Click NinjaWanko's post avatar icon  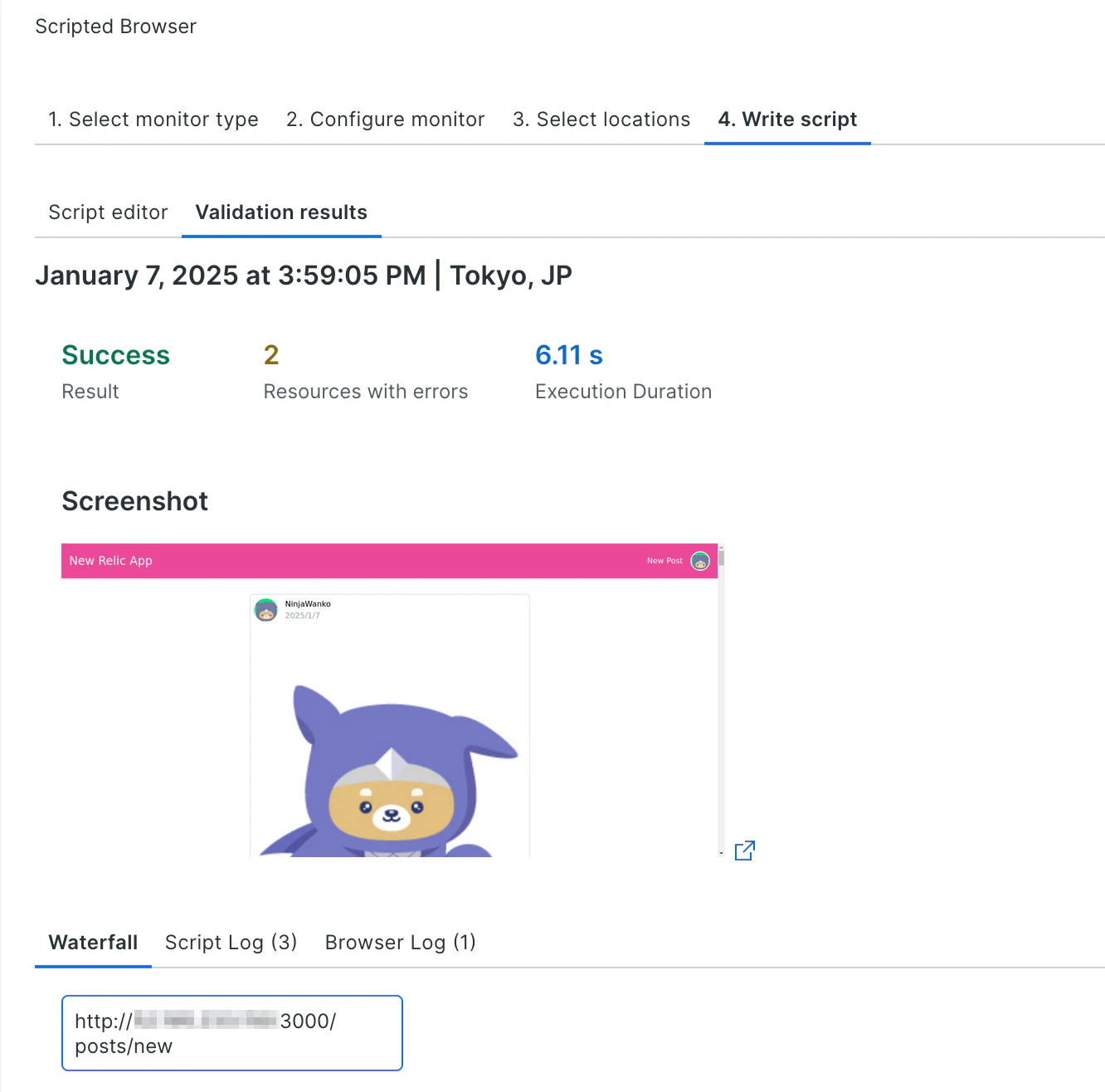tap(266, 610)
